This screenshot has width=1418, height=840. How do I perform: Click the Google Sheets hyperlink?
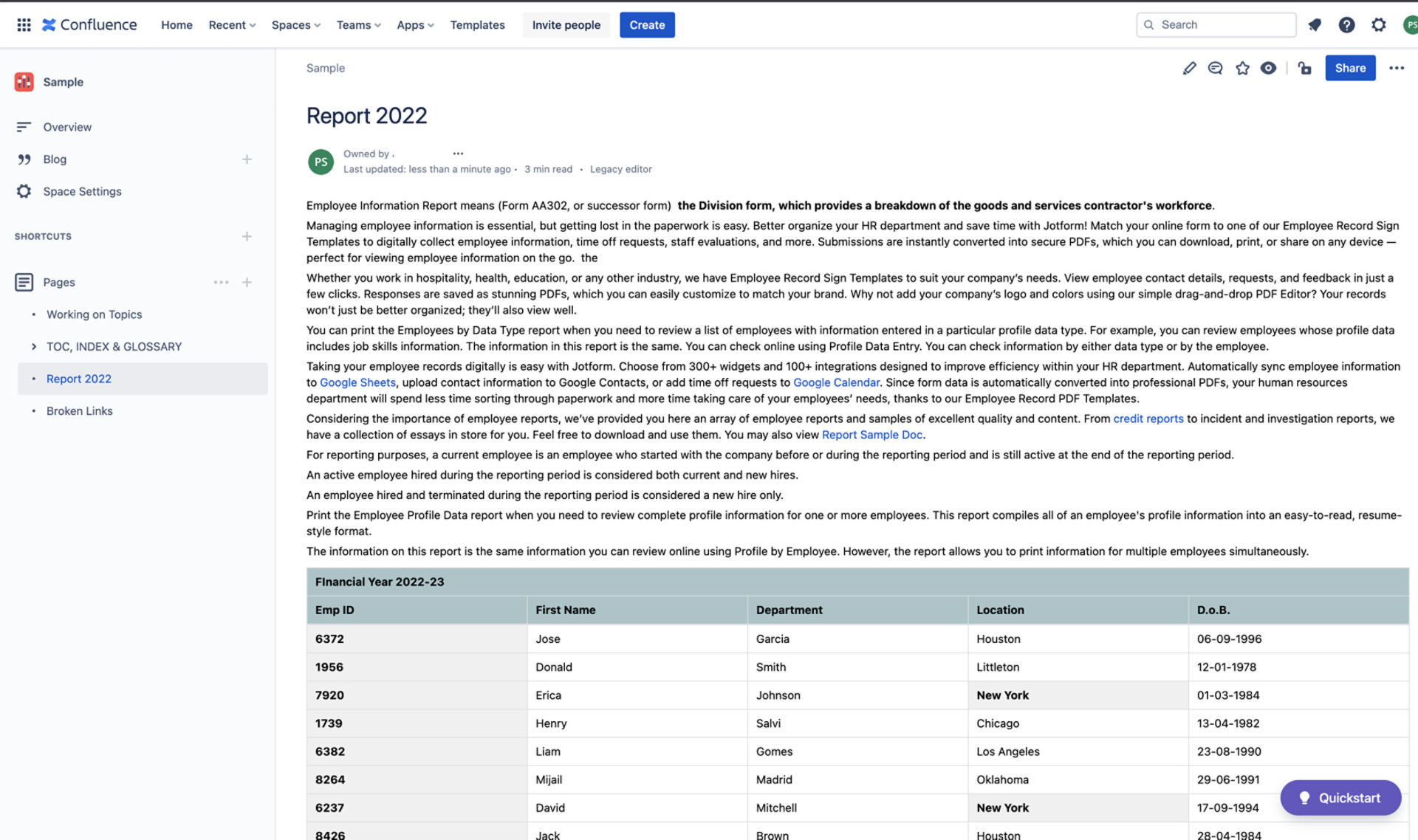[x=357, y=382]
